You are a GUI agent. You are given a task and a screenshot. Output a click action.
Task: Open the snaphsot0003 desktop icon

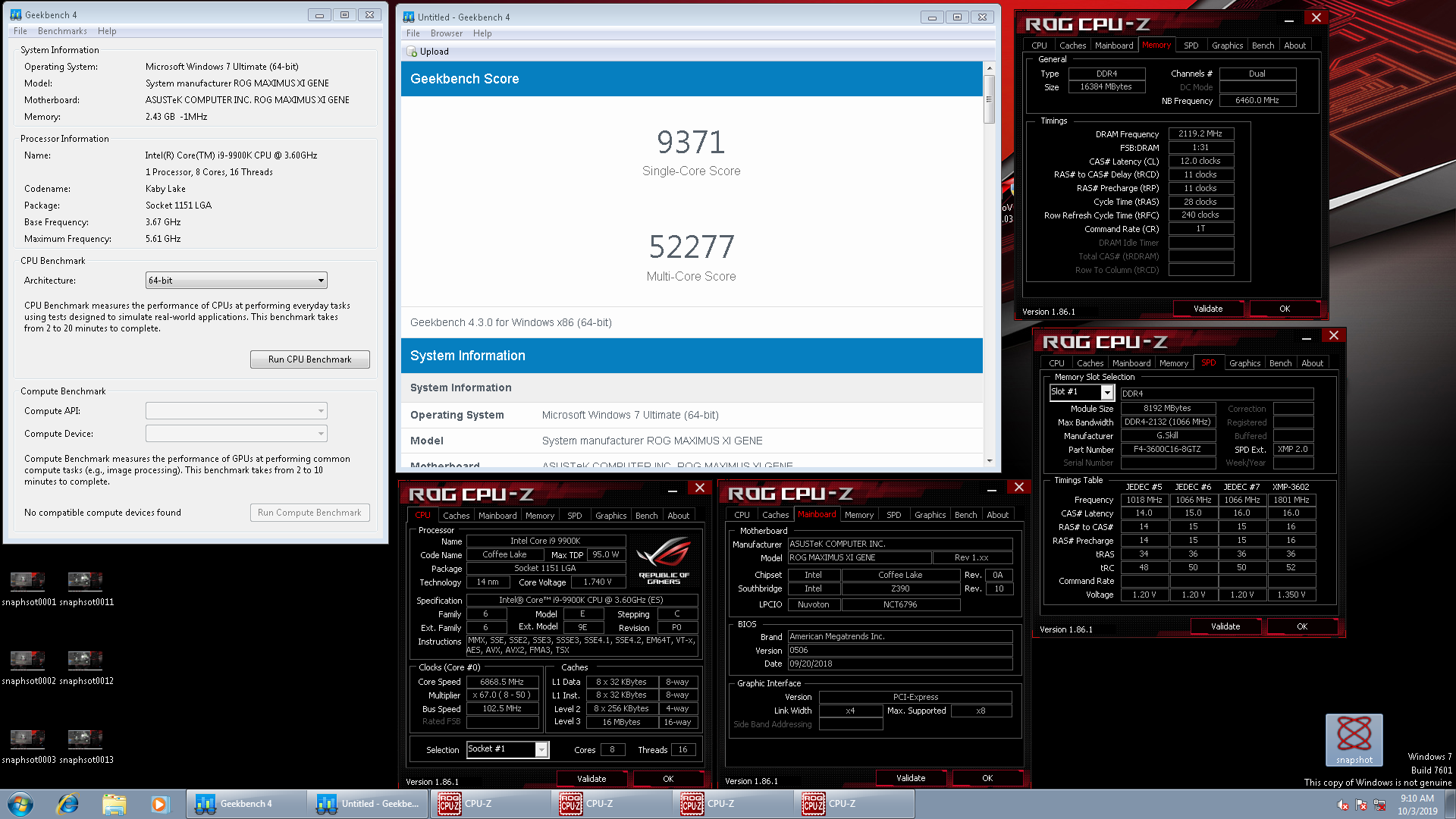coord(28,746)
